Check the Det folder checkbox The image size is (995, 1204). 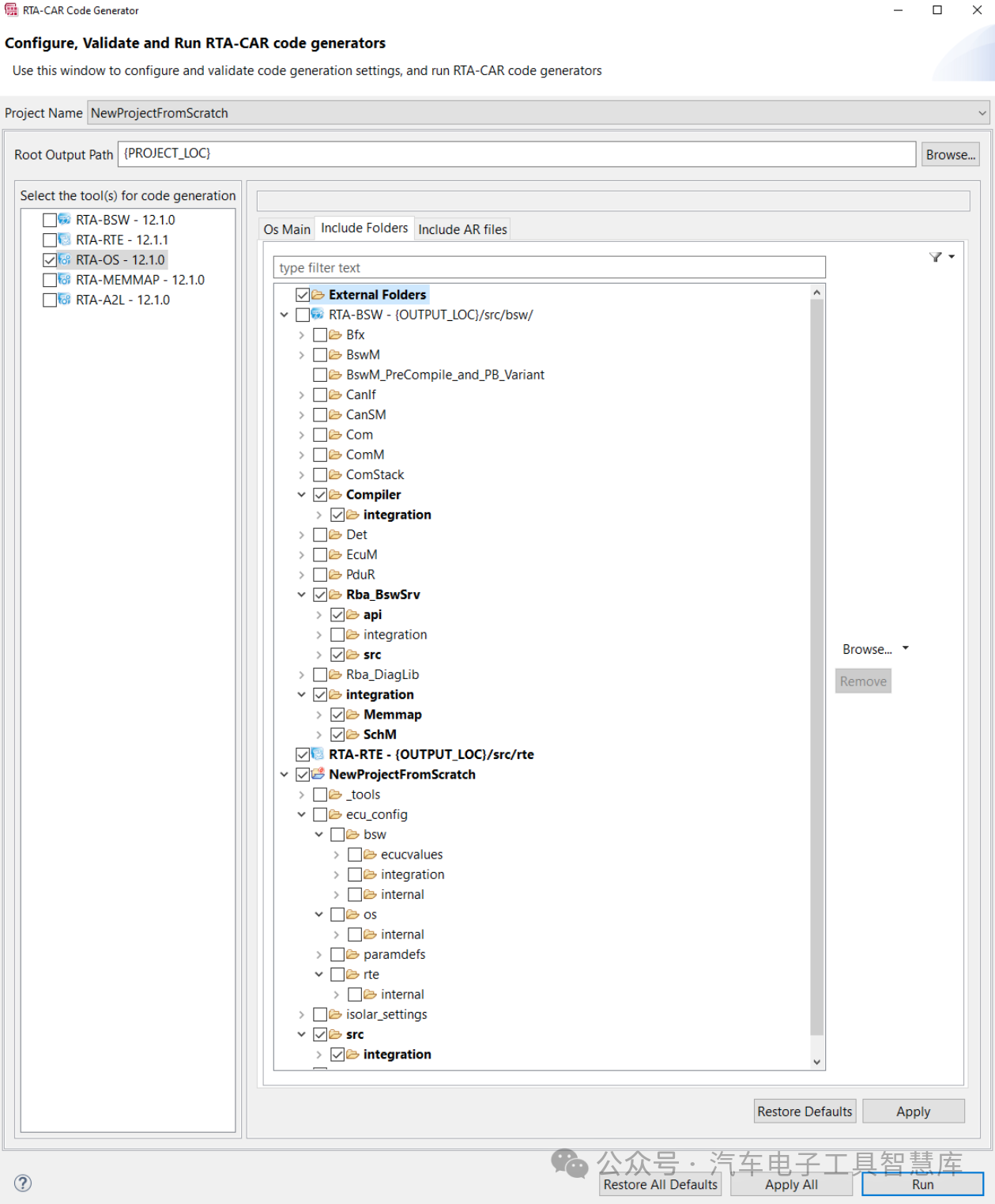(x=320, y=534)
